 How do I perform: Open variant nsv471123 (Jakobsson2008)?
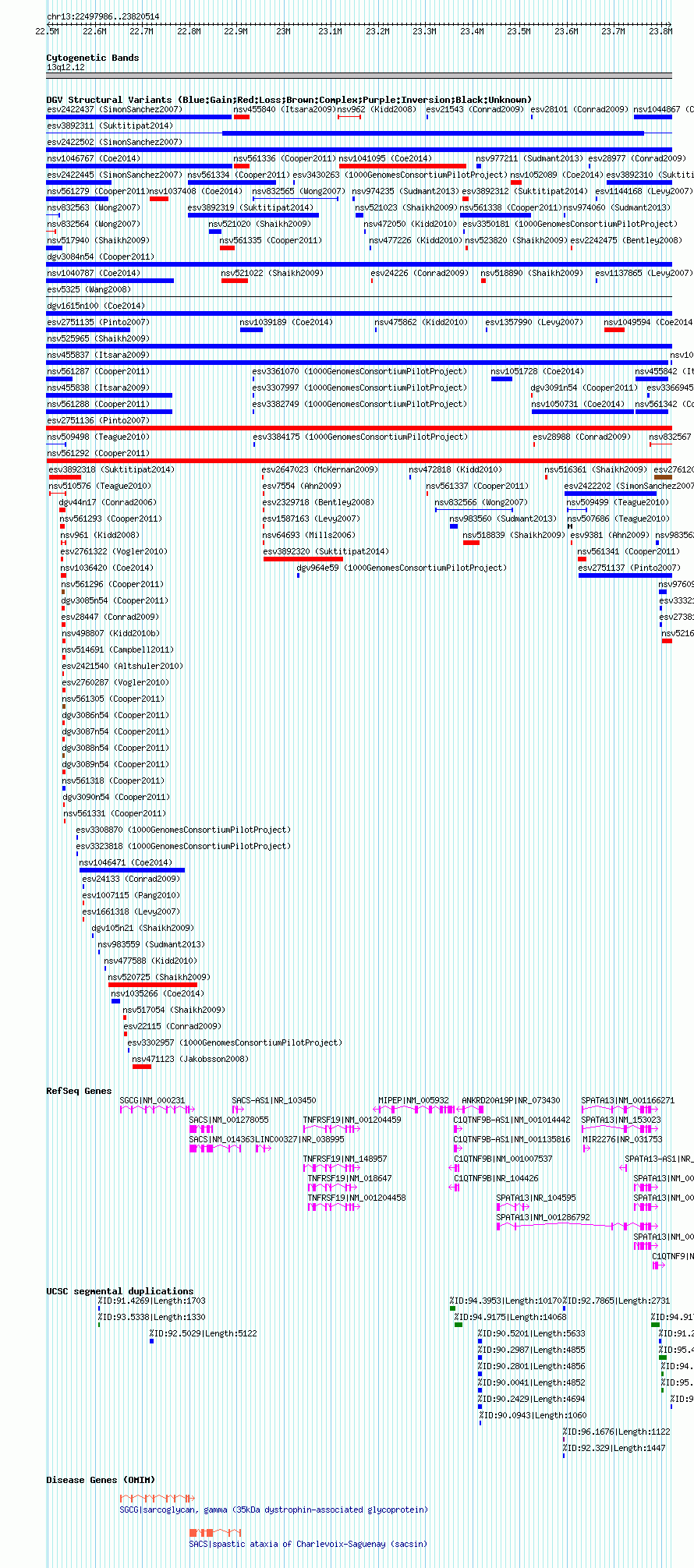click(x=190, y=1059)
